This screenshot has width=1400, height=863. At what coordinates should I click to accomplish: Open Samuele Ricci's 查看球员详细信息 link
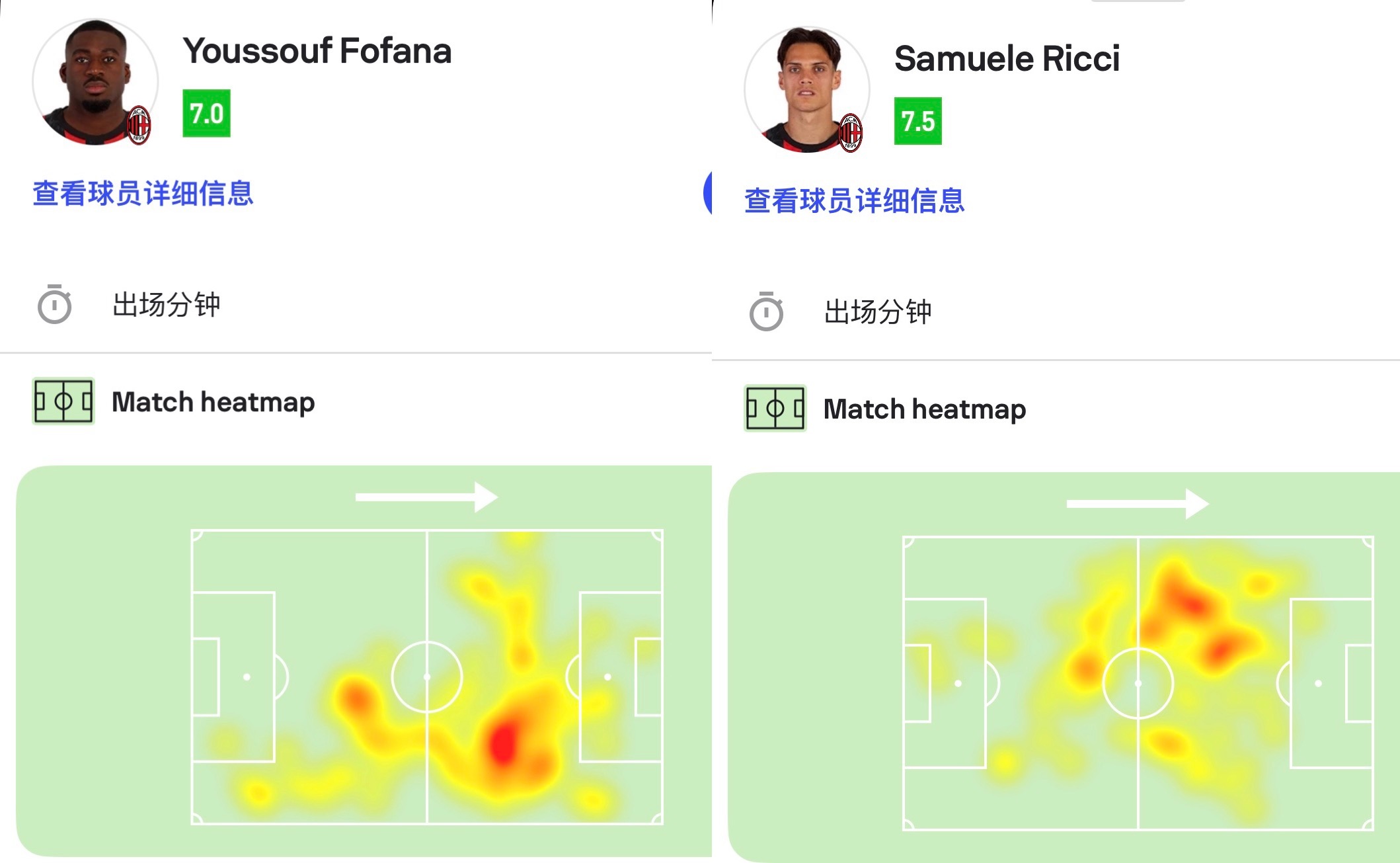pyautogui.click(x=855, y=201)
